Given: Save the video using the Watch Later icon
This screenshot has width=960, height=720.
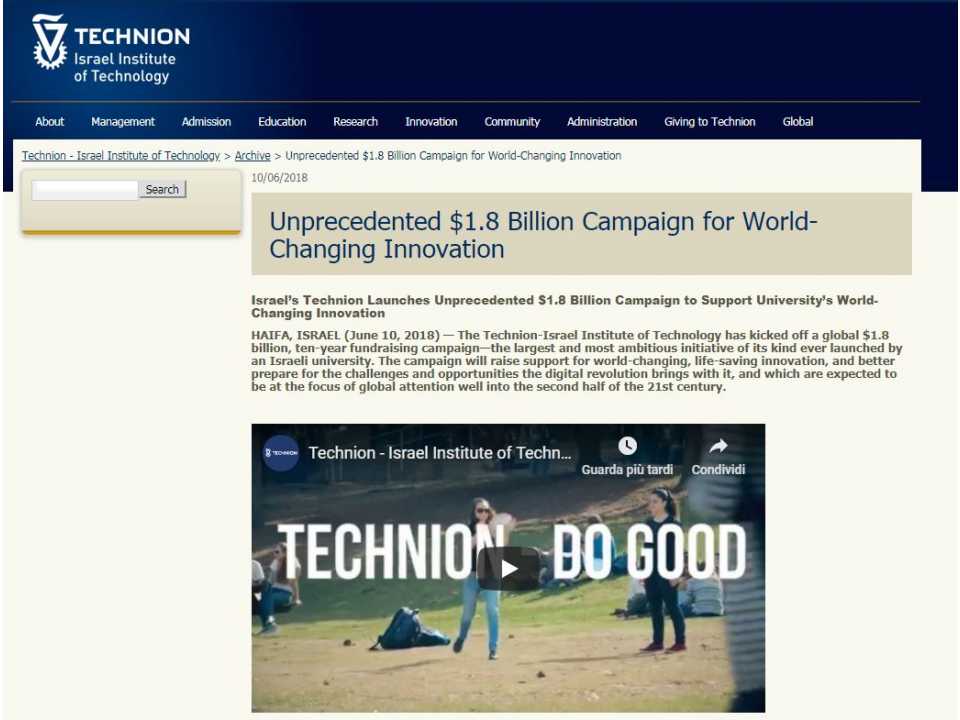Looking at the screenshot, I should pyautogui.click(x=628, y=446).
